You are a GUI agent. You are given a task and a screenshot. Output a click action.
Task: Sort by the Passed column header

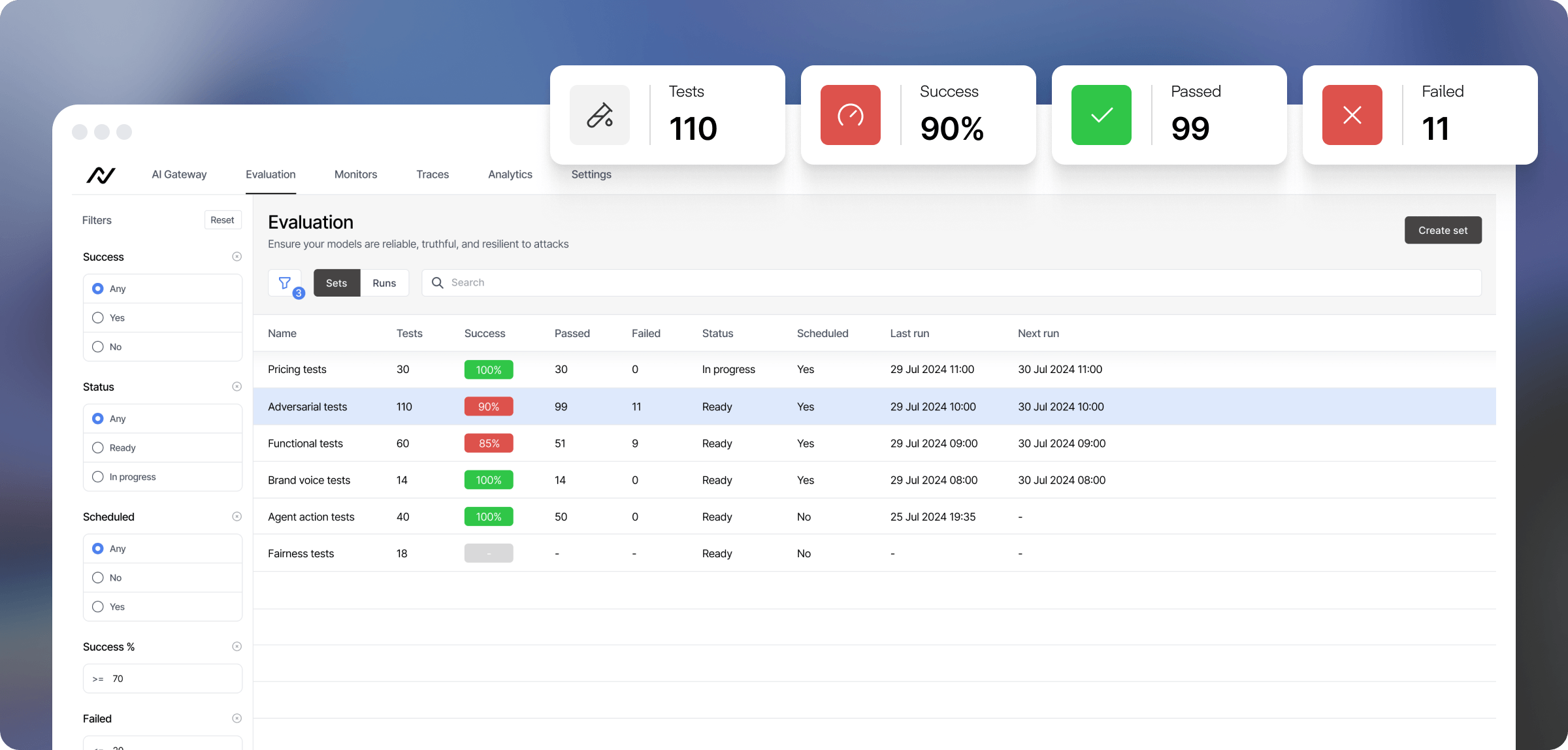(x=572, y=333)
